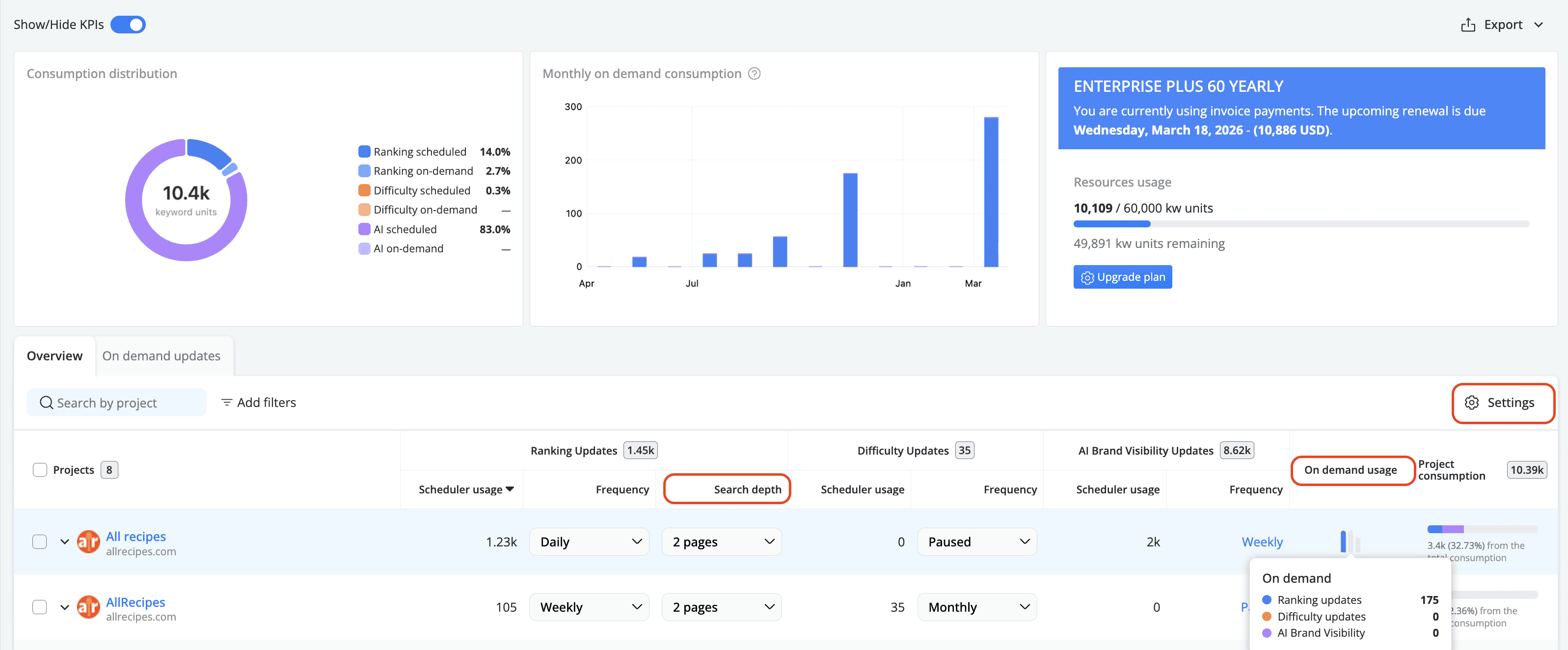Open the Paused difficulty frequency dropdown
Viewport: 1568px width, 650px height.
(976, 541)
